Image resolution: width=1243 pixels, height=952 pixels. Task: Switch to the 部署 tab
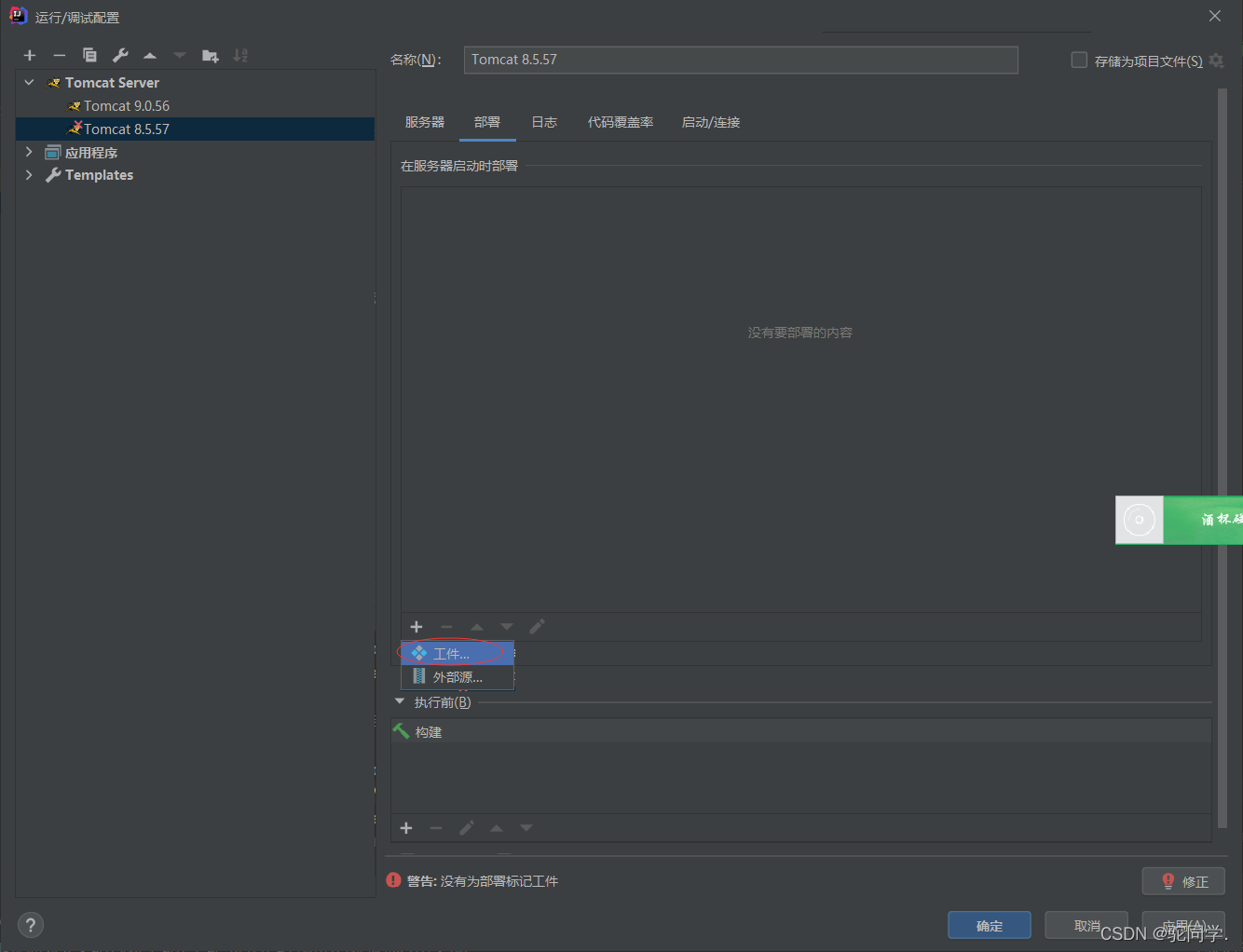[487, 122]
